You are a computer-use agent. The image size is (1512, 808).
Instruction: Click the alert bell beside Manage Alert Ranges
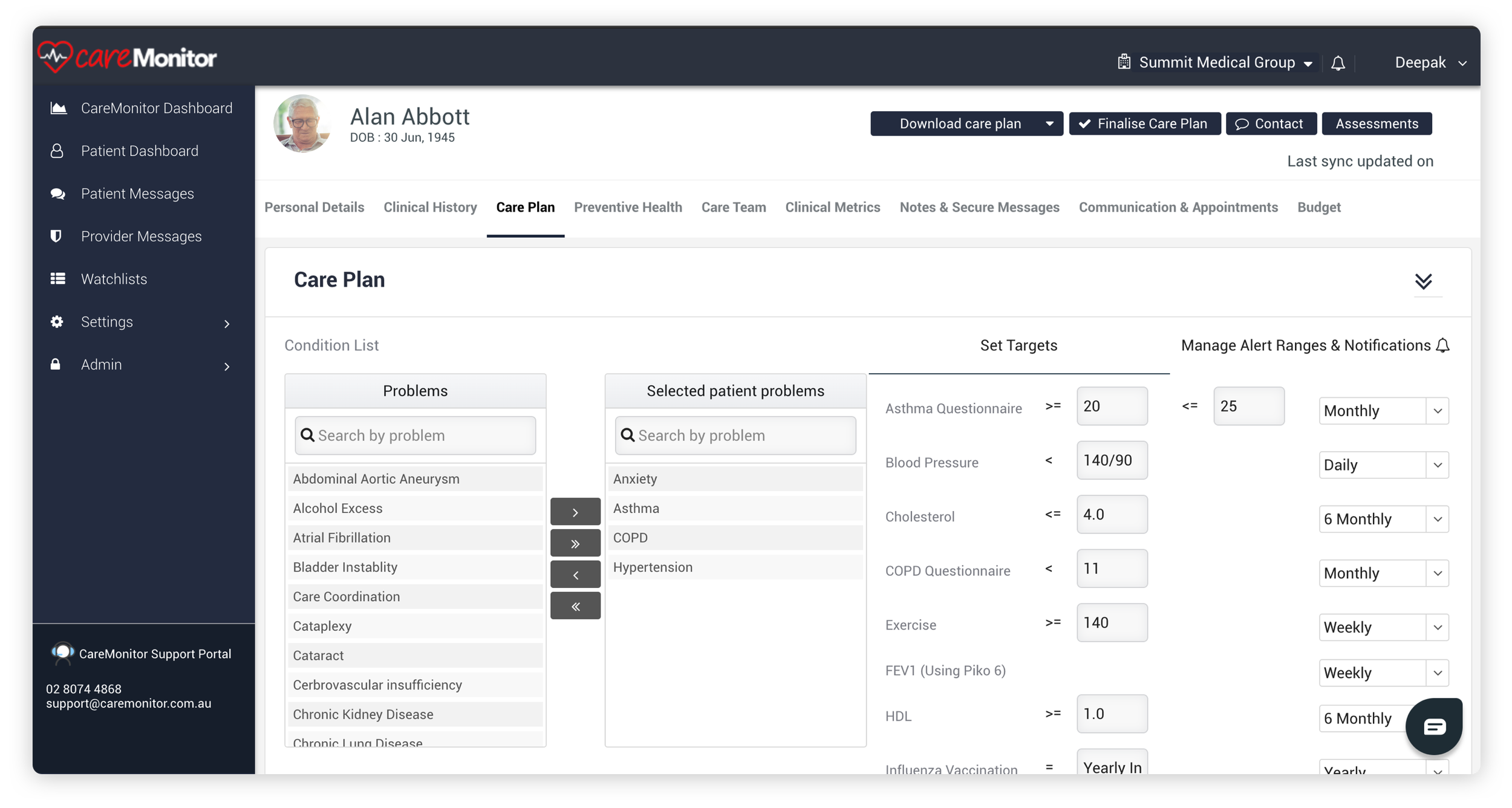click(x=1442, y=345)
